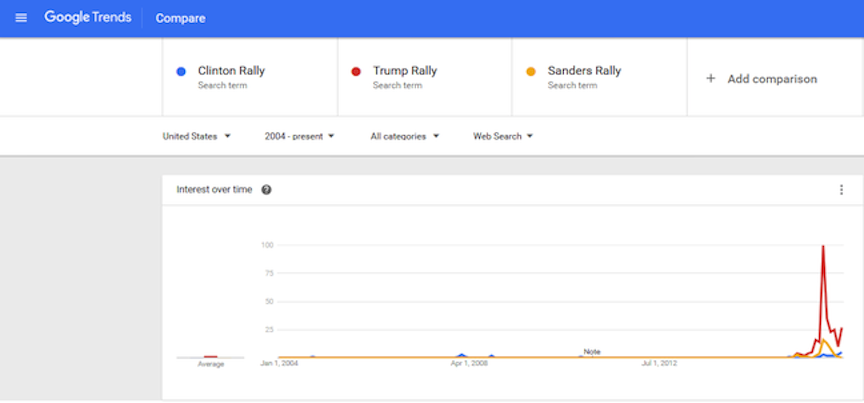This screenshot has width=864, height=403.
Task: Click the plus icon beside Add comparison
Action: tap(711, 79)
